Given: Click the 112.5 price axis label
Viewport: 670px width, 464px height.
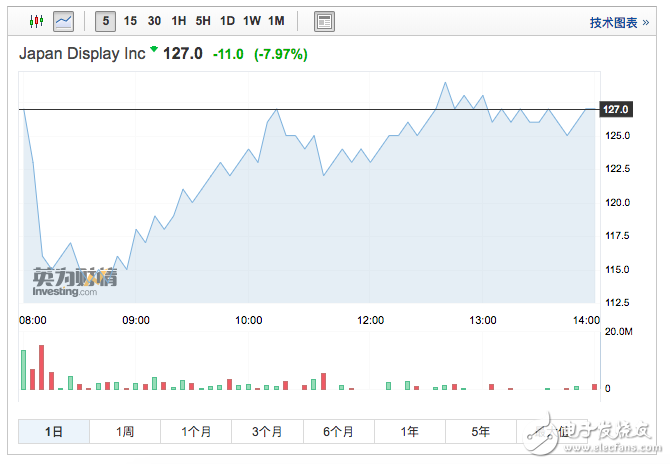Looking at the screenshot, I should (x=617, y=303).
